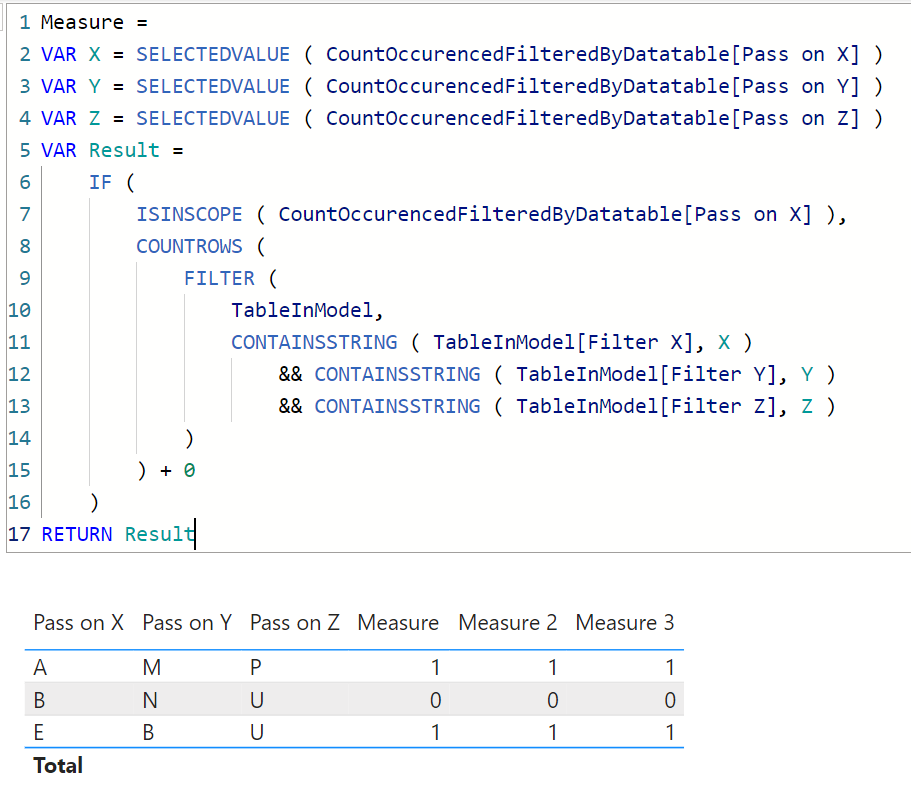This screenshot has width=911, height=800.
Task: Click line number 14 in the gutter
Action: click(x=19, y=438)
